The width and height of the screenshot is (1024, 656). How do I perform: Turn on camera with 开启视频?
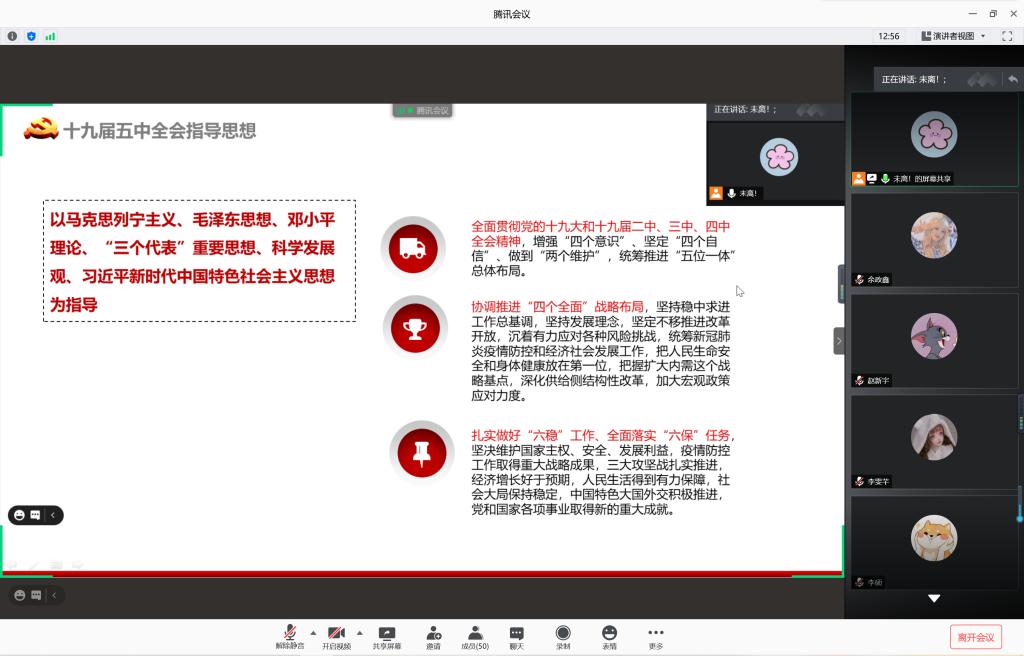(x=336, y=637)
